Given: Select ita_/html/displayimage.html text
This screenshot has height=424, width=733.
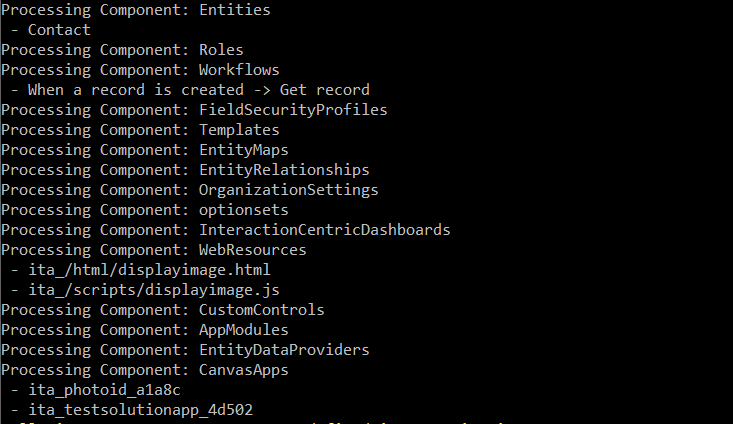Looking at the screenshot, I should coord(150,270).
